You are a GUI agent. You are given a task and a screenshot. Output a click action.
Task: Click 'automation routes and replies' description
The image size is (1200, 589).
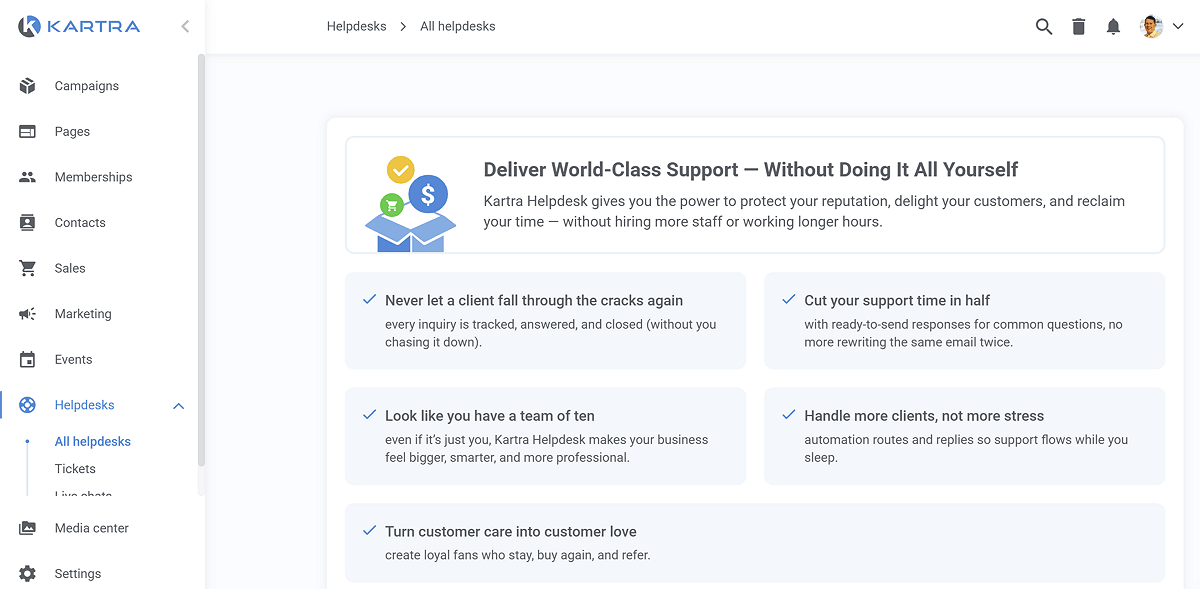(x=966, y=449)
